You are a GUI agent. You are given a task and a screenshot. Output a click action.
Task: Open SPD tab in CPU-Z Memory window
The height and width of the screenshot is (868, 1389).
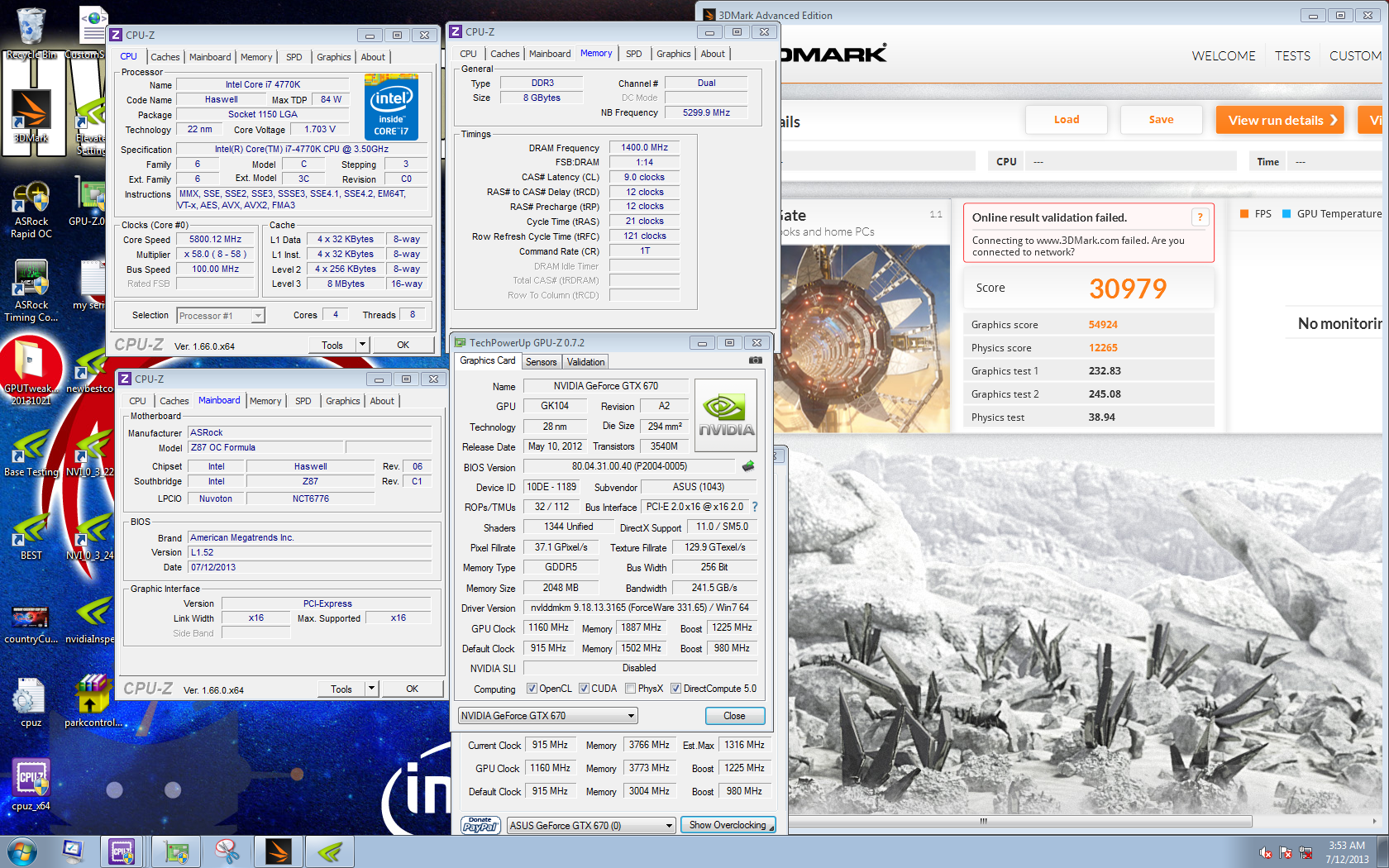pyautogui.click(x=633, y=54)
